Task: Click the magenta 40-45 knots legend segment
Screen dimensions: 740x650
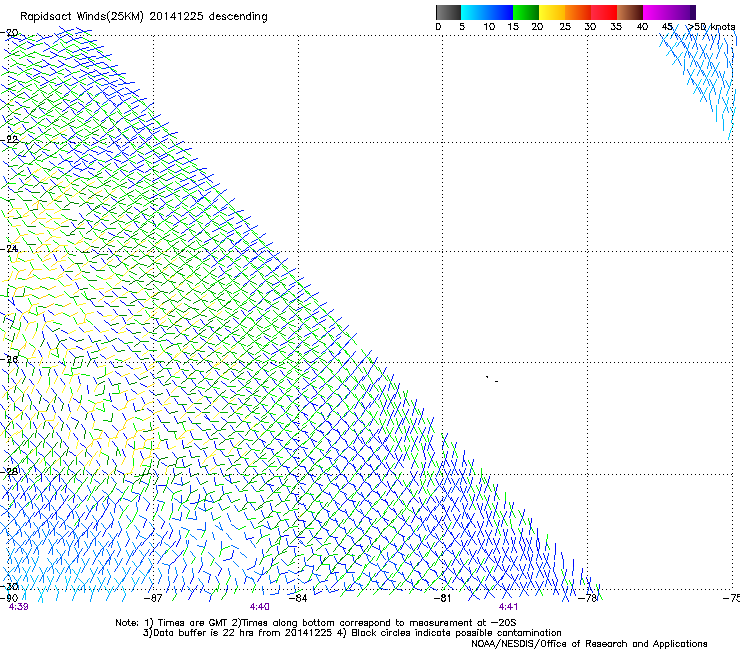Action: (x=656, y=12)
